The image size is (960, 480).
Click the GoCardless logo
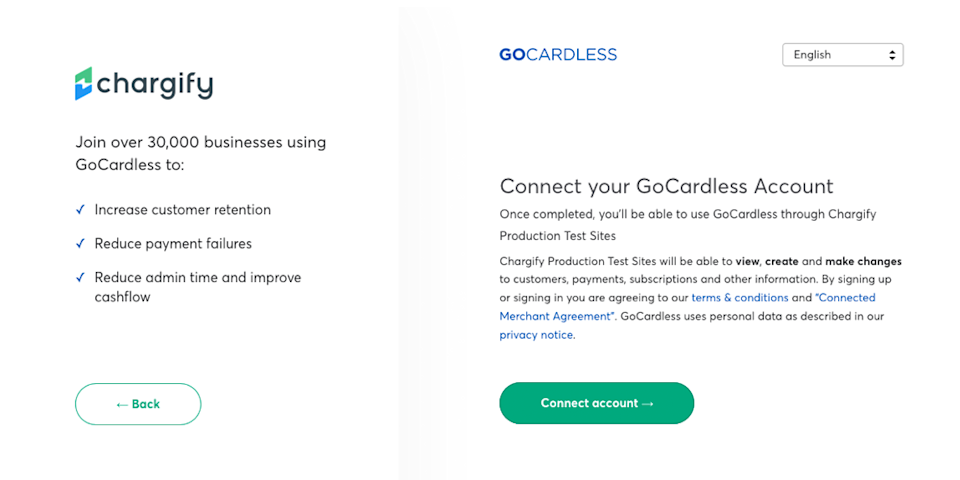558,54
